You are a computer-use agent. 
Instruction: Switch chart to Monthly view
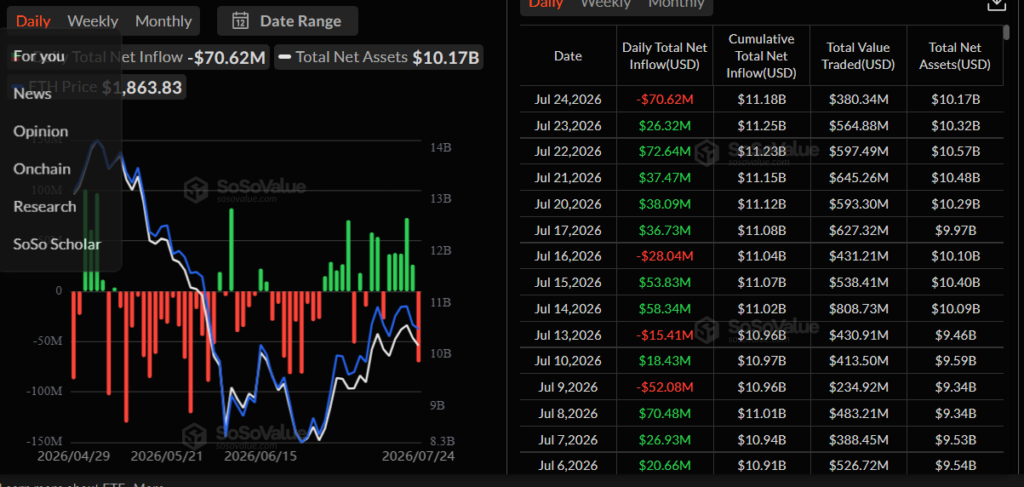pos(163,21)
